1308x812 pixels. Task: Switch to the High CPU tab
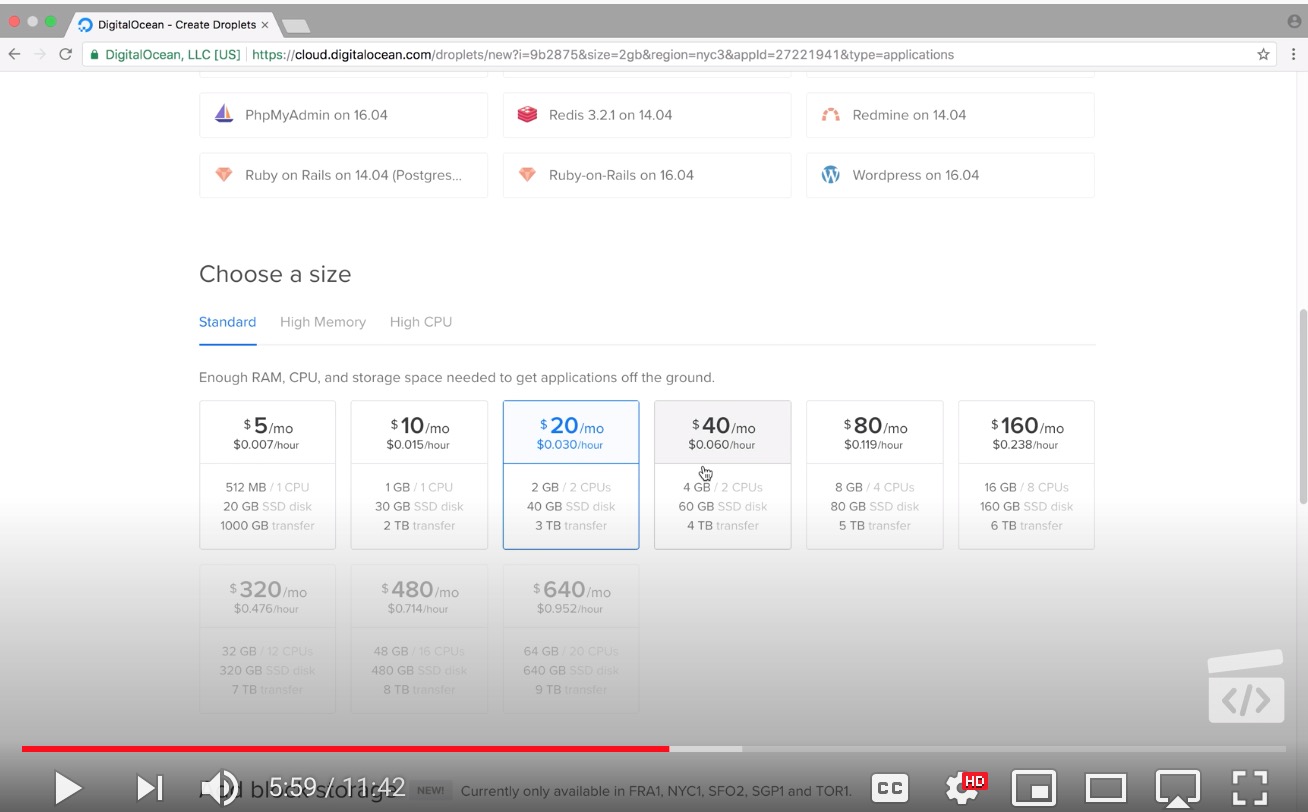(421, 322)
